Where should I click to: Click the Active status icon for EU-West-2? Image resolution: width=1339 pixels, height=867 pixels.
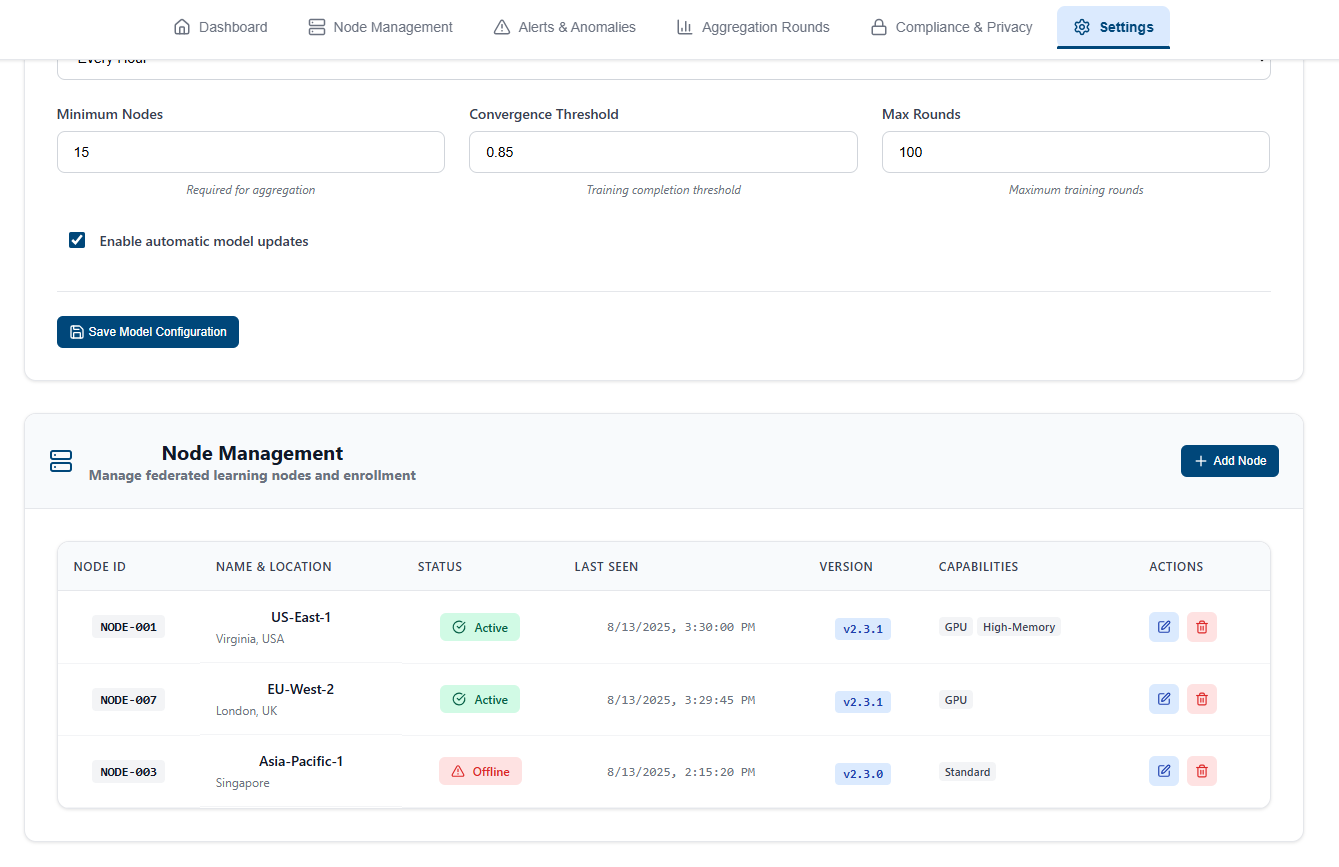(x=460, y=698)
